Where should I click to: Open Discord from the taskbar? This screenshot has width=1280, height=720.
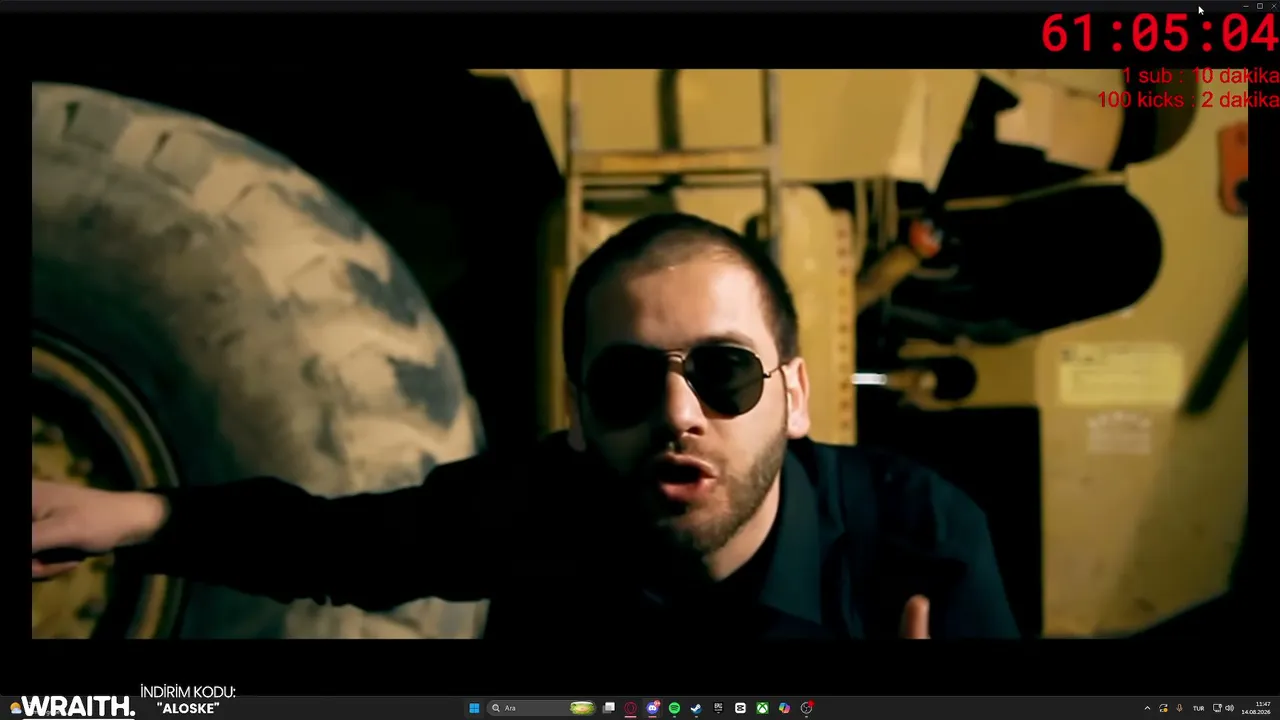(x=652, y=708)
